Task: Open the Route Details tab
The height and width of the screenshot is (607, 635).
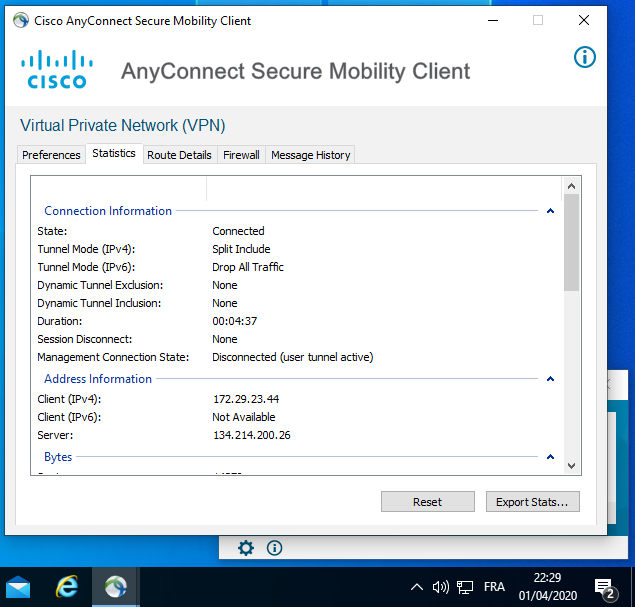Action: (x=179, y=155)
